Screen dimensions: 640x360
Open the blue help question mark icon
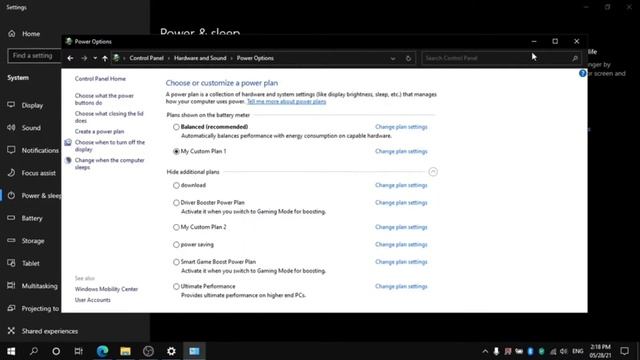582,73
